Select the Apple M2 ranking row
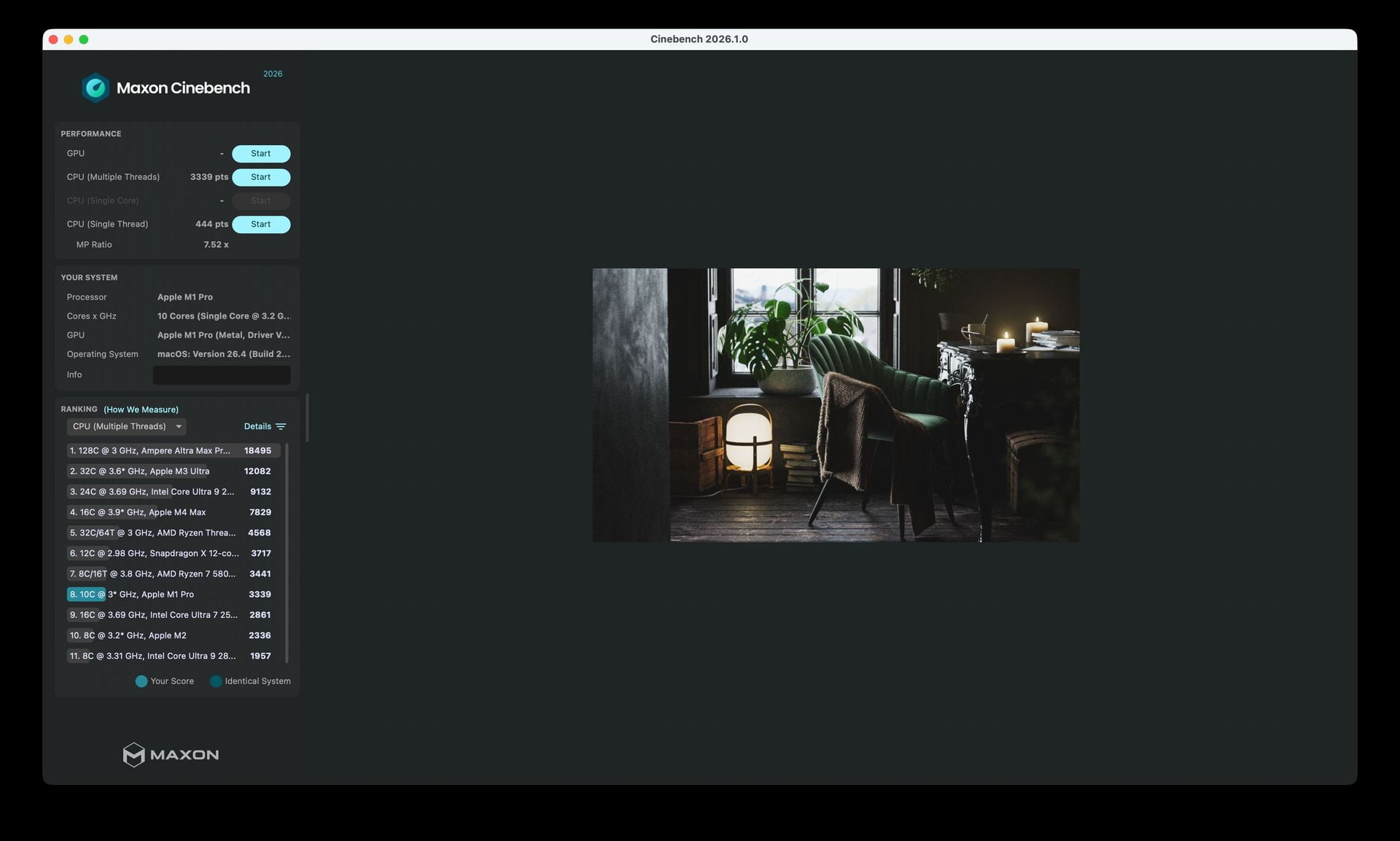This screenshot has height=841, width=1400. [x=174, y=635]
